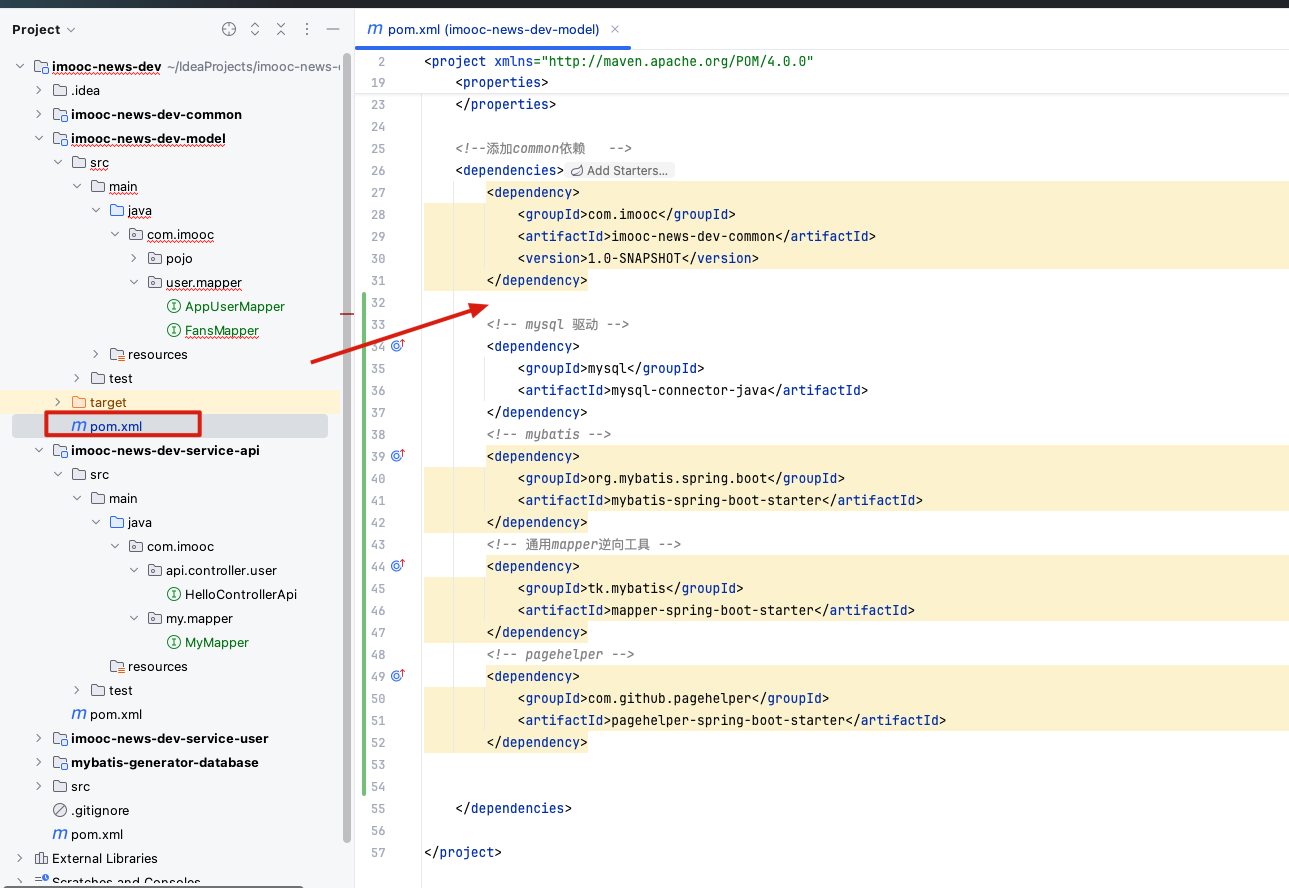
Task: Click the gutter icon on line 34
Action: (x=397, y=346)
